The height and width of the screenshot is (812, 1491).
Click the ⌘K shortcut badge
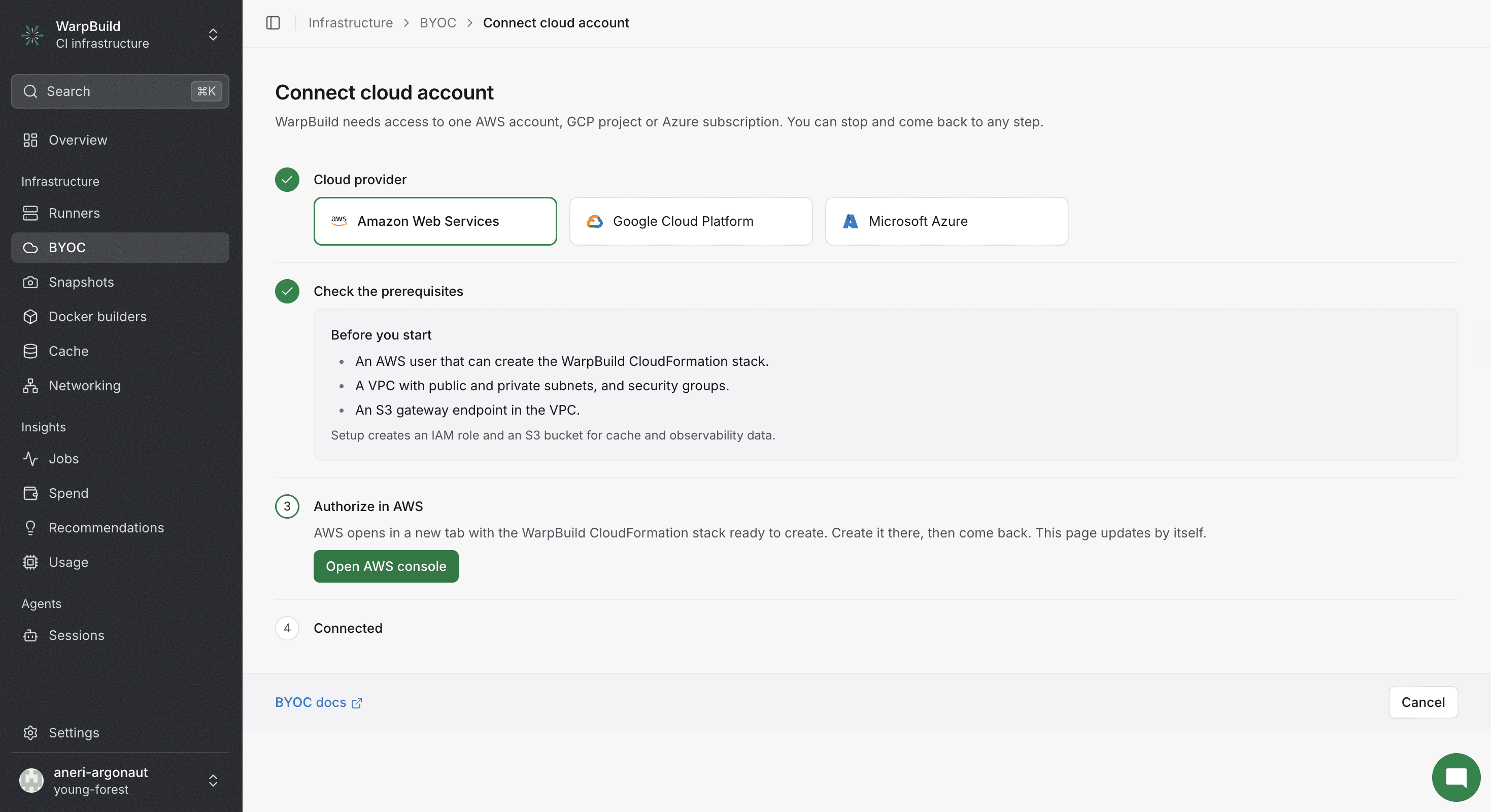[206, 91]
